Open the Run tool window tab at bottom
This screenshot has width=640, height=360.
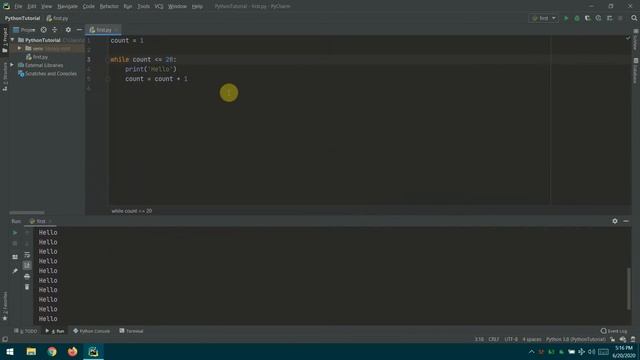click(x=55, y=331)
